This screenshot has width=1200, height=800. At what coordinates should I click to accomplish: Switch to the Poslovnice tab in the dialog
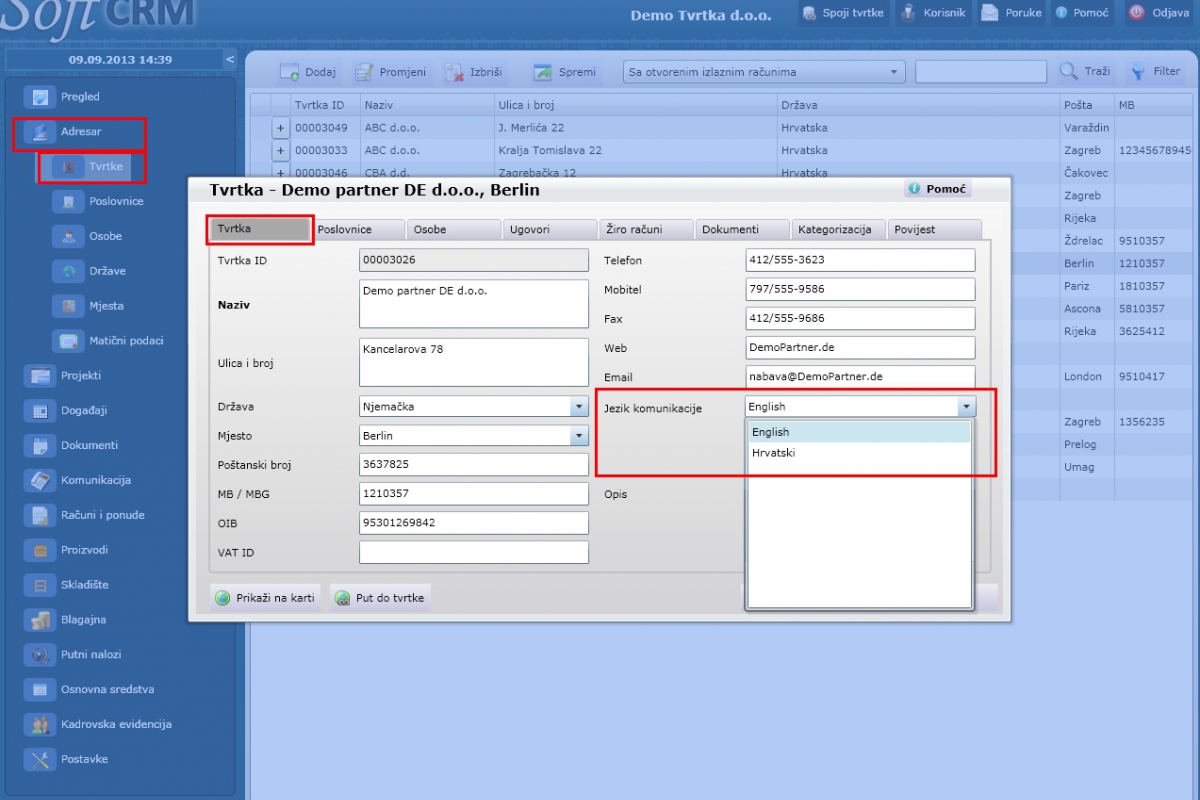(x=358, y=229)
